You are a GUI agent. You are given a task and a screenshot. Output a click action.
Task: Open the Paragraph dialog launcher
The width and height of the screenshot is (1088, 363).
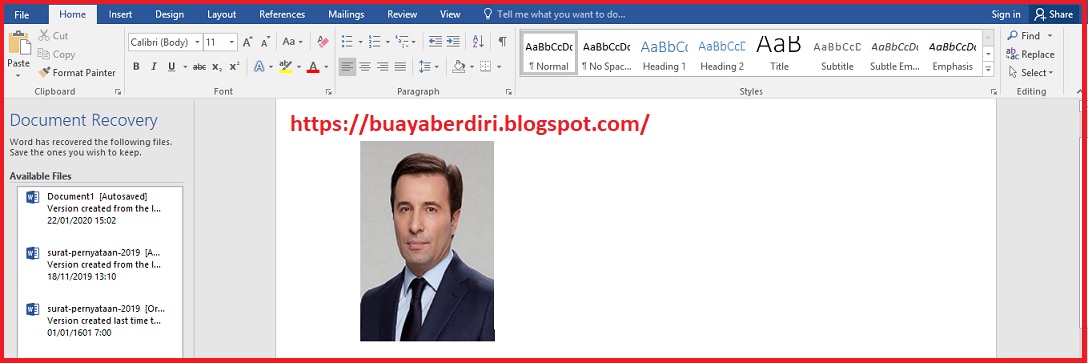pyautogui.click(x=509, y=92)
